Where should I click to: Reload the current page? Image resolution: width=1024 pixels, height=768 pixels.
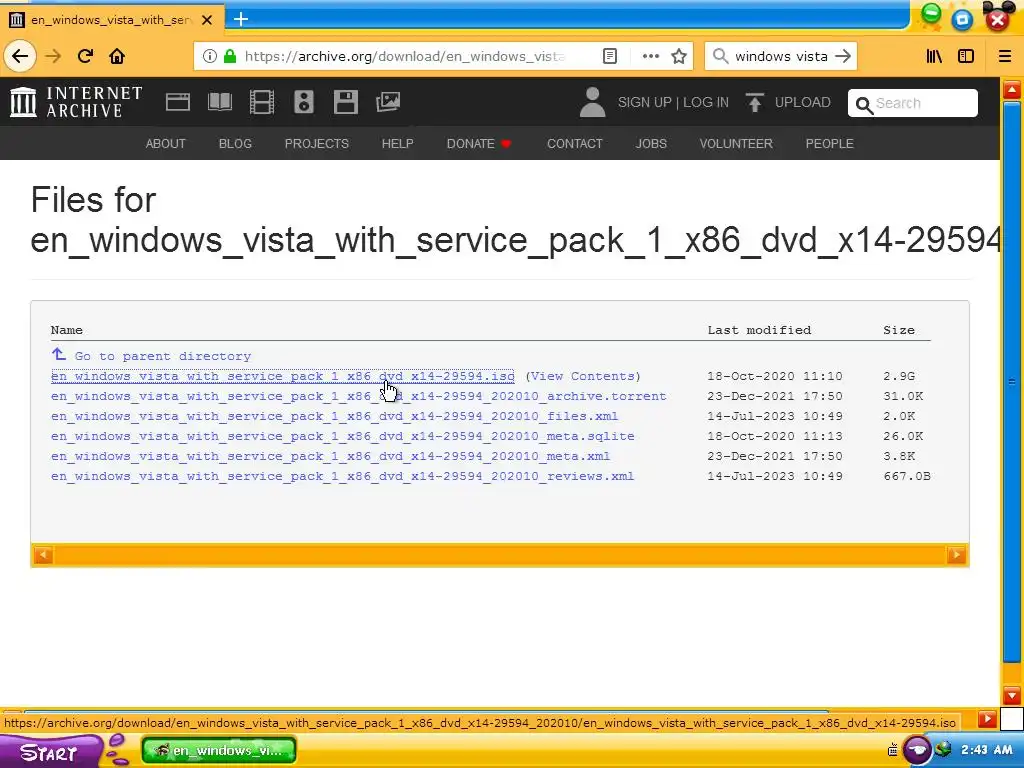click(85, 56)
